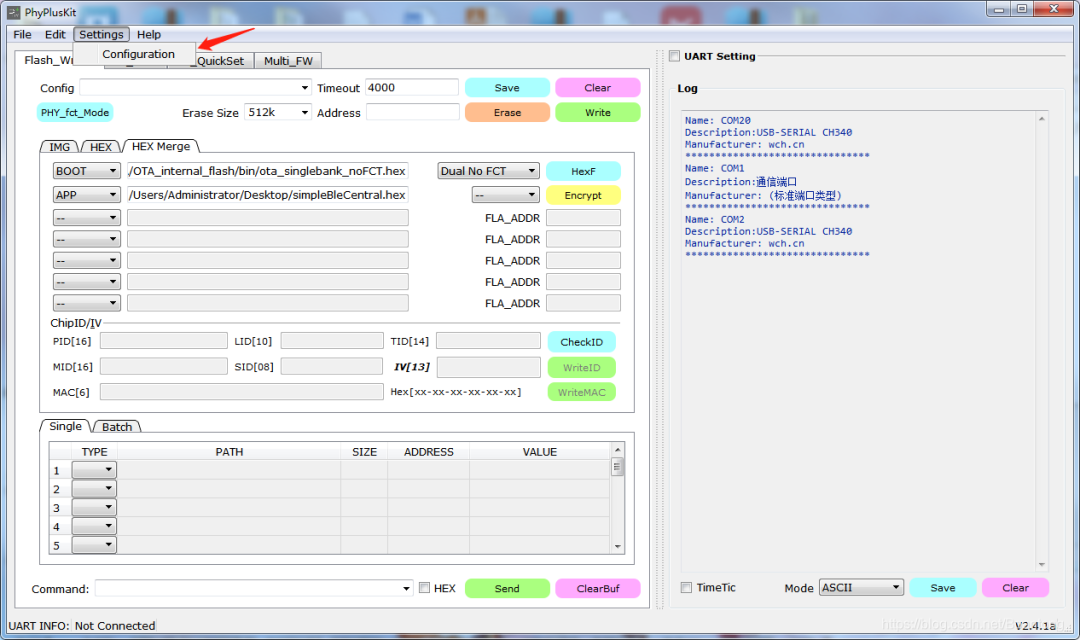Open the APP type dropdown
Viewport: 1080px width, 640px height.
point(86,195)
